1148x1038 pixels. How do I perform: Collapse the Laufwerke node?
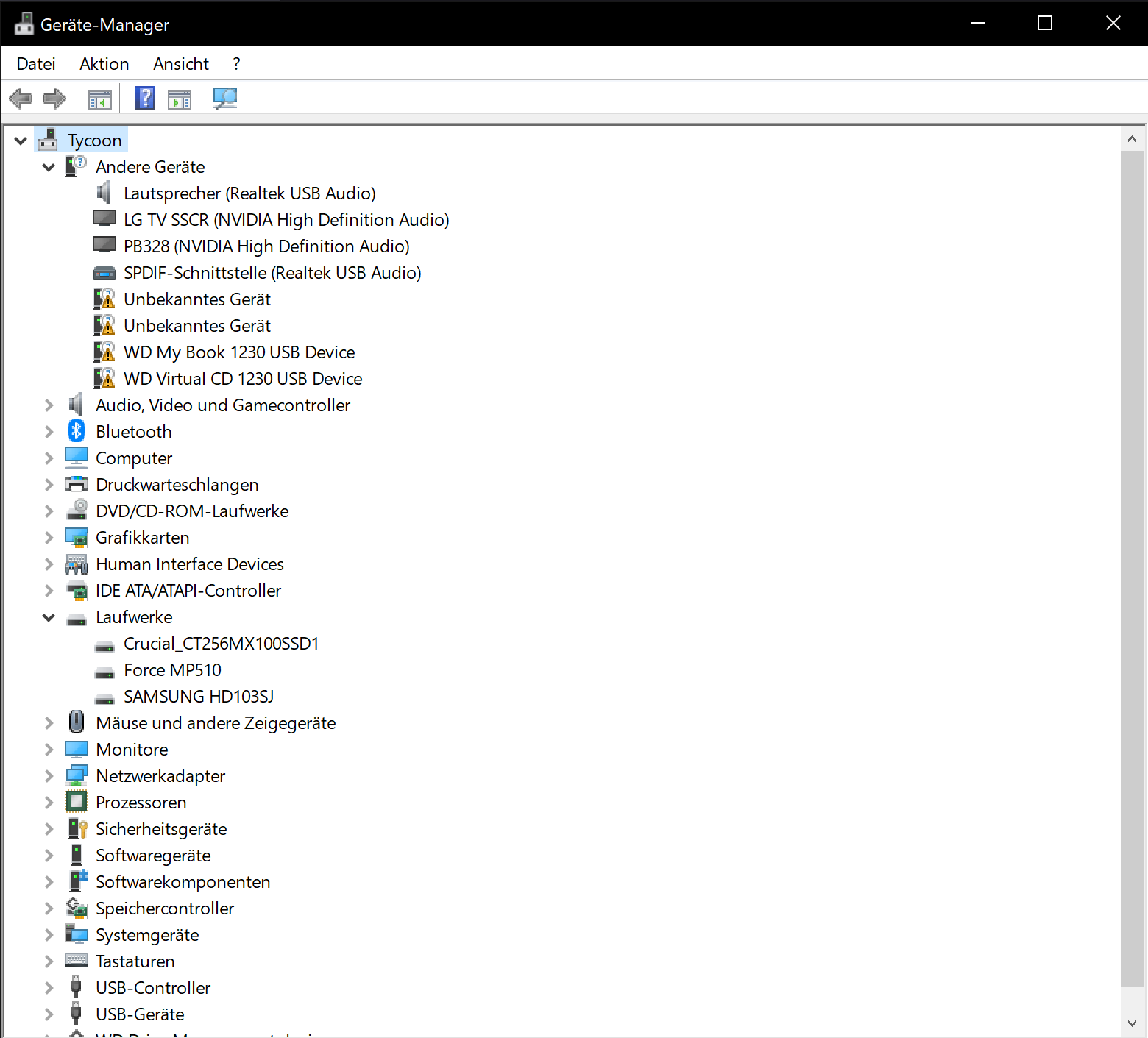pyautogui.click(x=49, y=617)
